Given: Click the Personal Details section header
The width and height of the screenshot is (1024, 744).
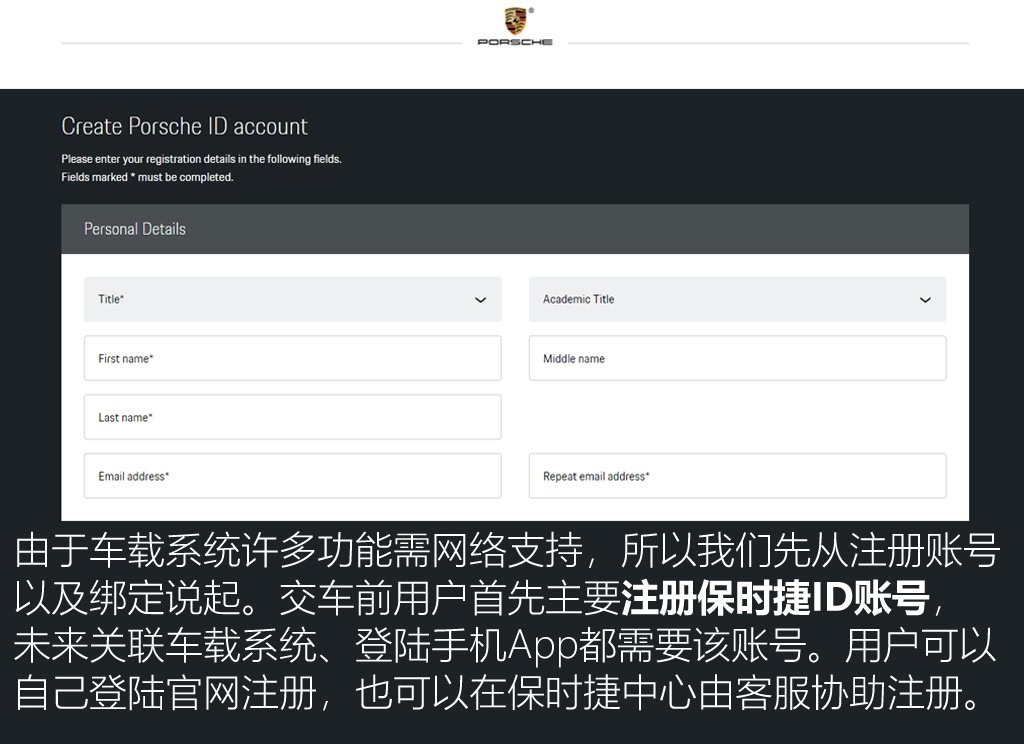Looking at the screenshot, I should pyautogui.click(x=515, y=229).
